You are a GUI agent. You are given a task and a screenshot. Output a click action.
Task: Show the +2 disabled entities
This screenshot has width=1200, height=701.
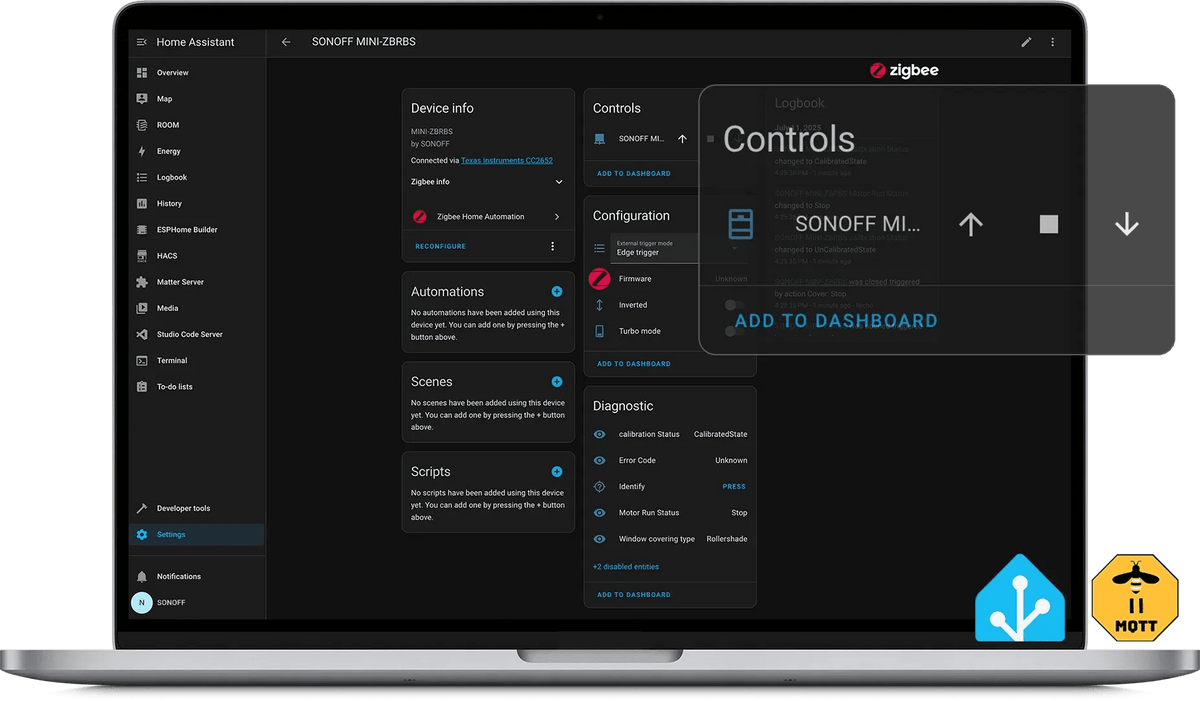pos(626,566)
